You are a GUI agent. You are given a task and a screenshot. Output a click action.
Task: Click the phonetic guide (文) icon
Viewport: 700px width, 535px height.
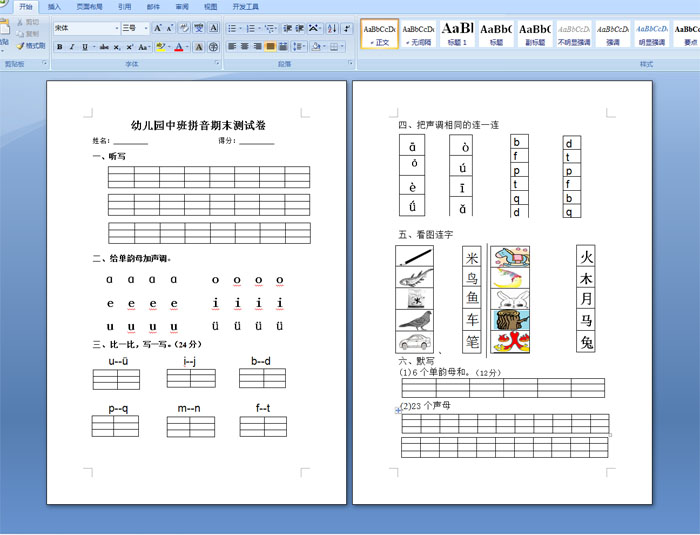(199, 28)
